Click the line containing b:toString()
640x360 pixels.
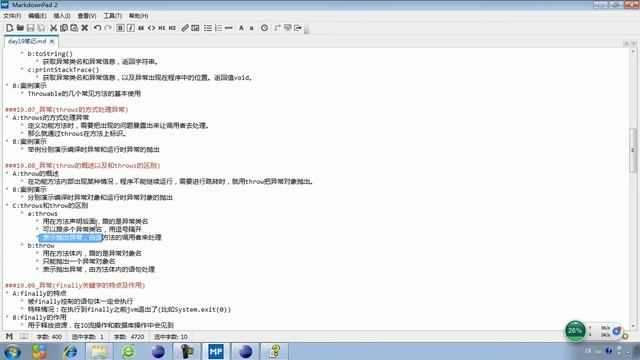pos(50,53)
